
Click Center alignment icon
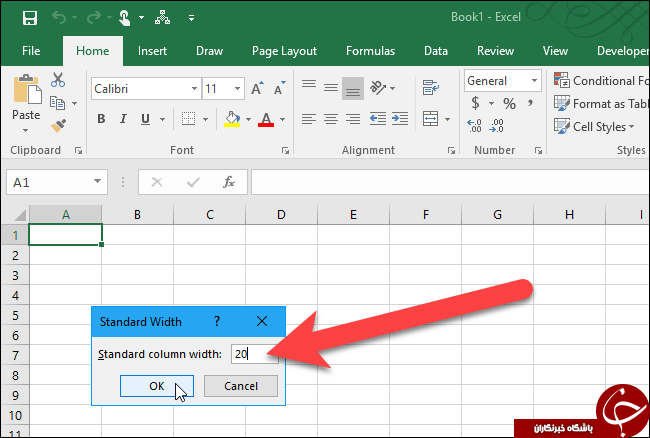click(331, 119)
